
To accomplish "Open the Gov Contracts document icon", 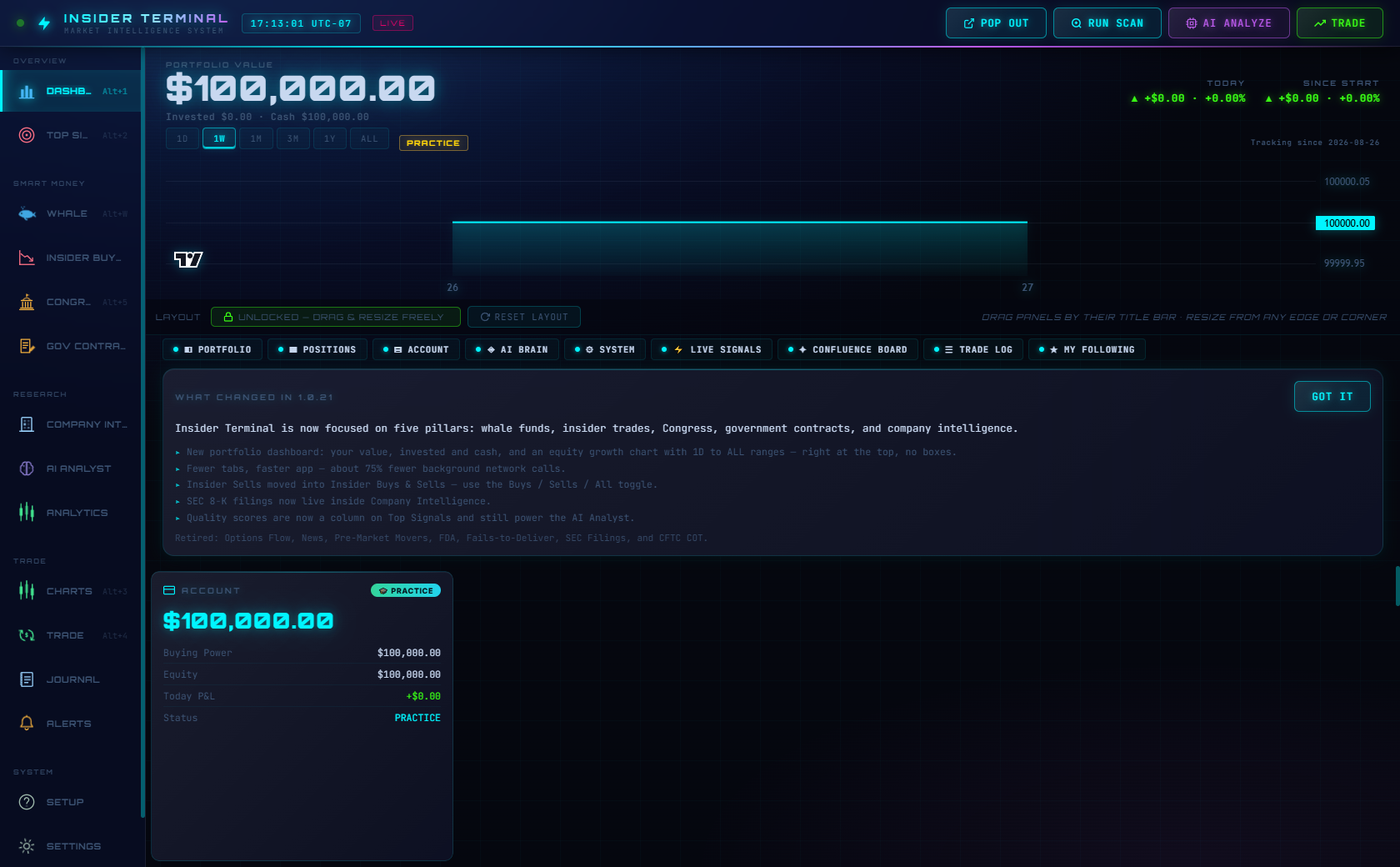I will click(27, 346).
